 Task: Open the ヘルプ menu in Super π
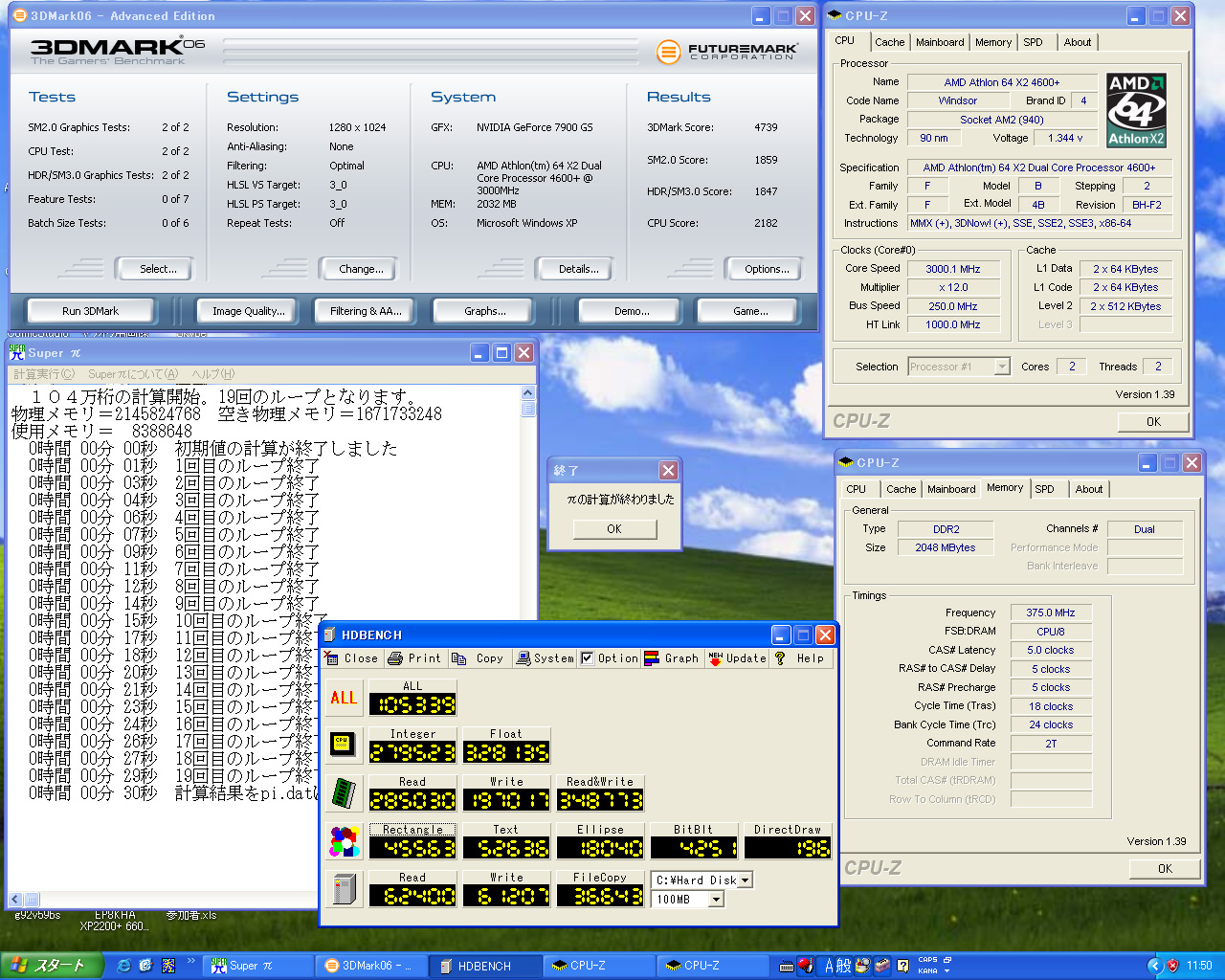pyautogui.click(x=212, y=374)
